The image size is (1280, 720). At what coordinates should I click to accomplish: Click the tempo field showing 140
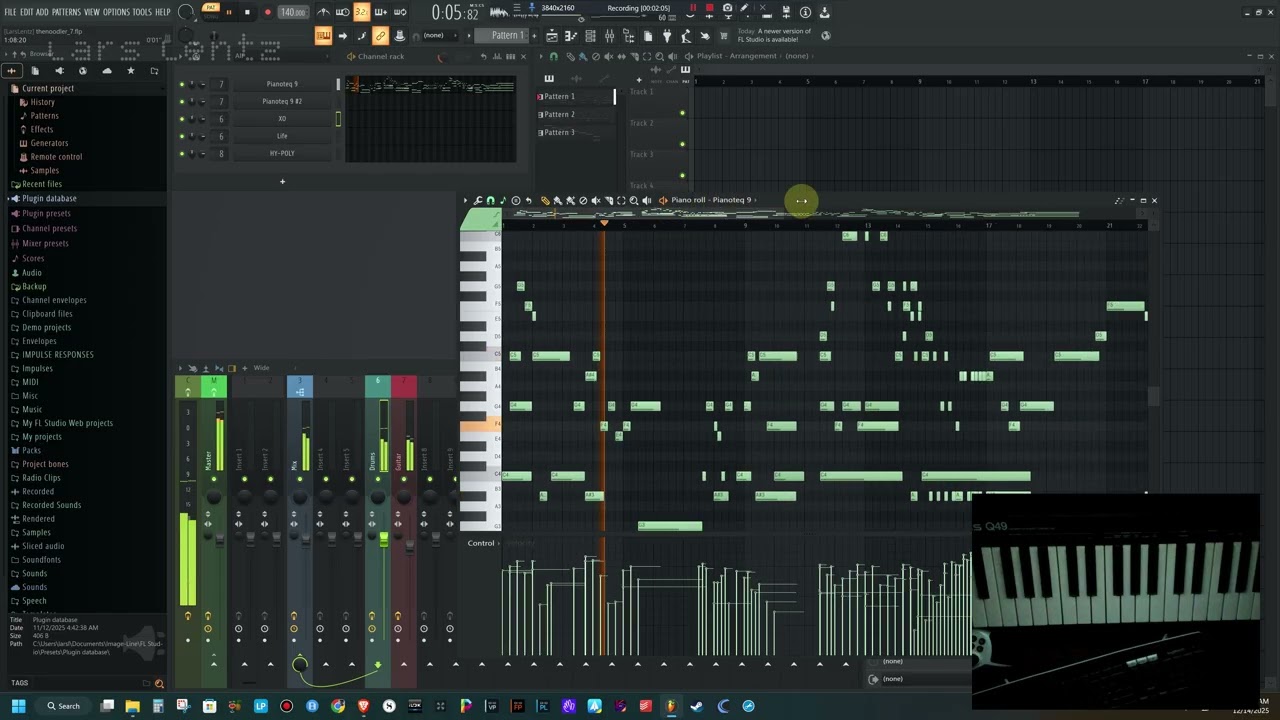292,12
